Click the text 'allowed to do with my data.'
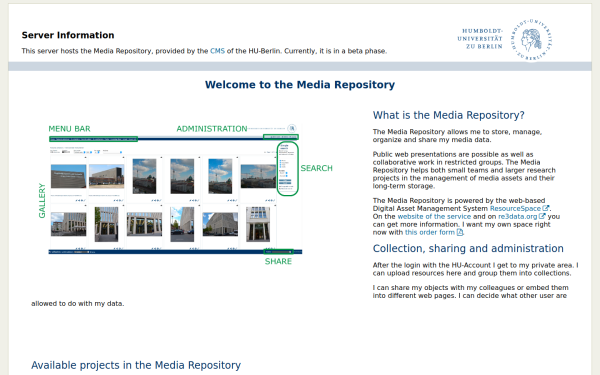Viewport: 600px width, 375px height. (78, 303)
